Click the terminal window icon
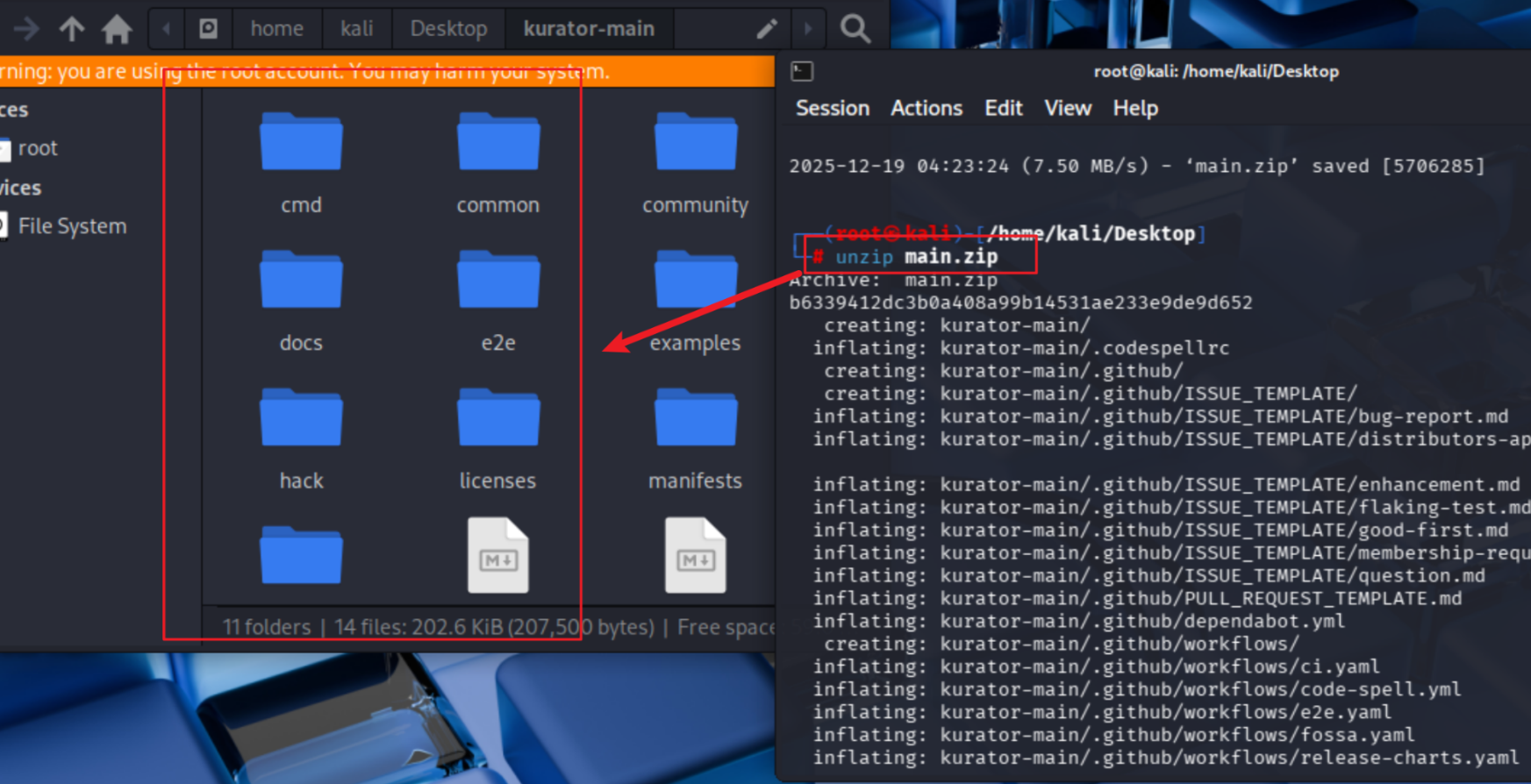 [802, 71]
